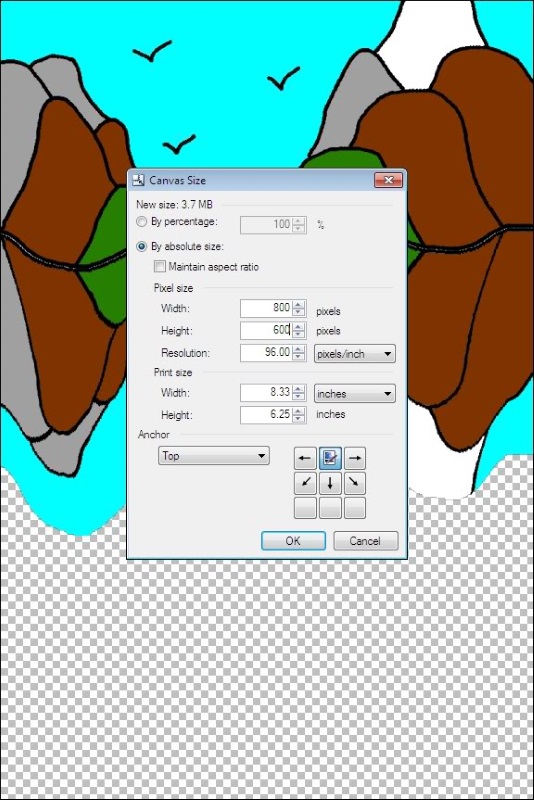Select bottom-center blank anchor button
Viewport: 534px width, 800px height.
coord(330,508)
